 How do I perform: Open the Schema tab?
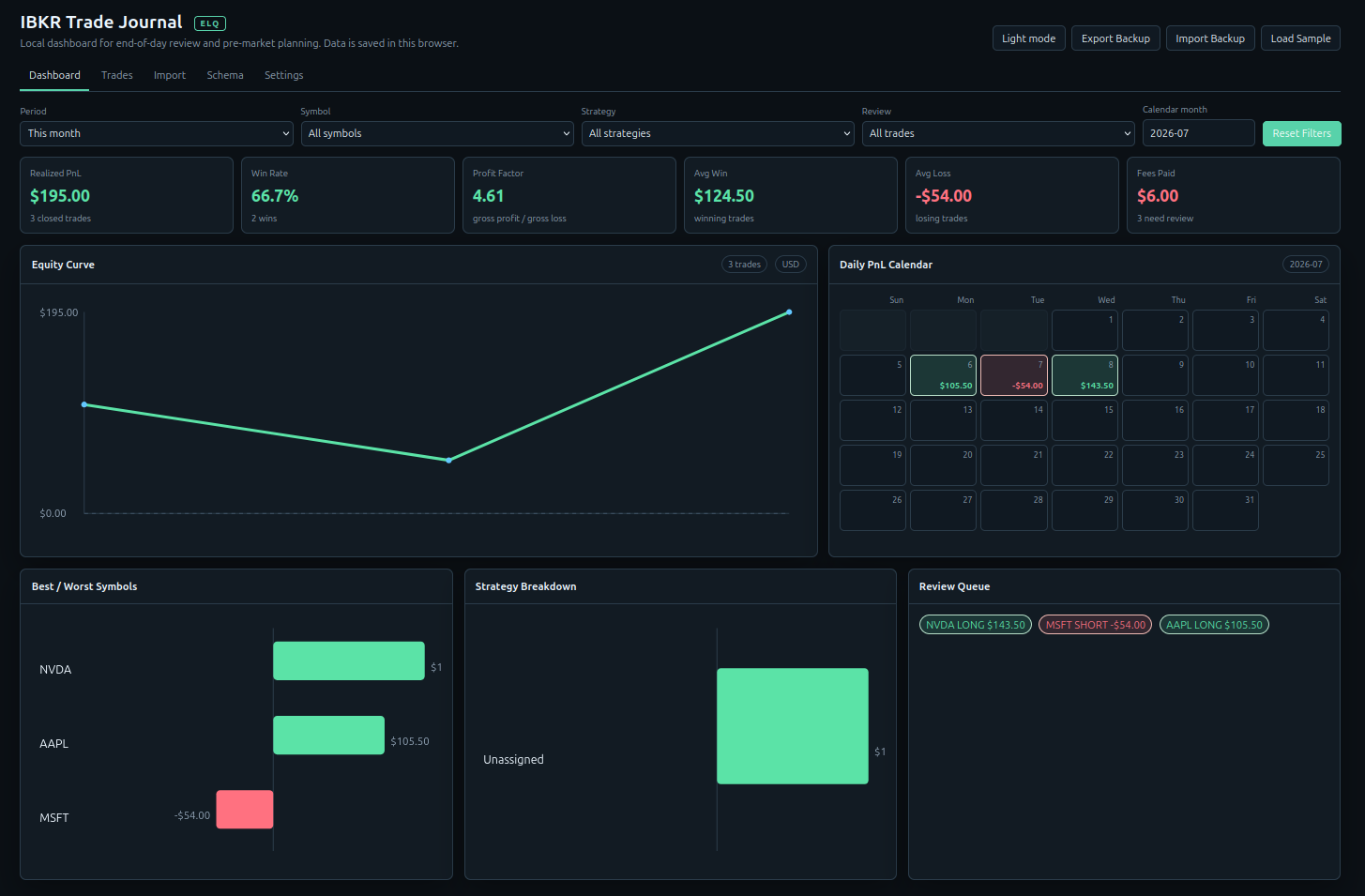tap(225, 75)
